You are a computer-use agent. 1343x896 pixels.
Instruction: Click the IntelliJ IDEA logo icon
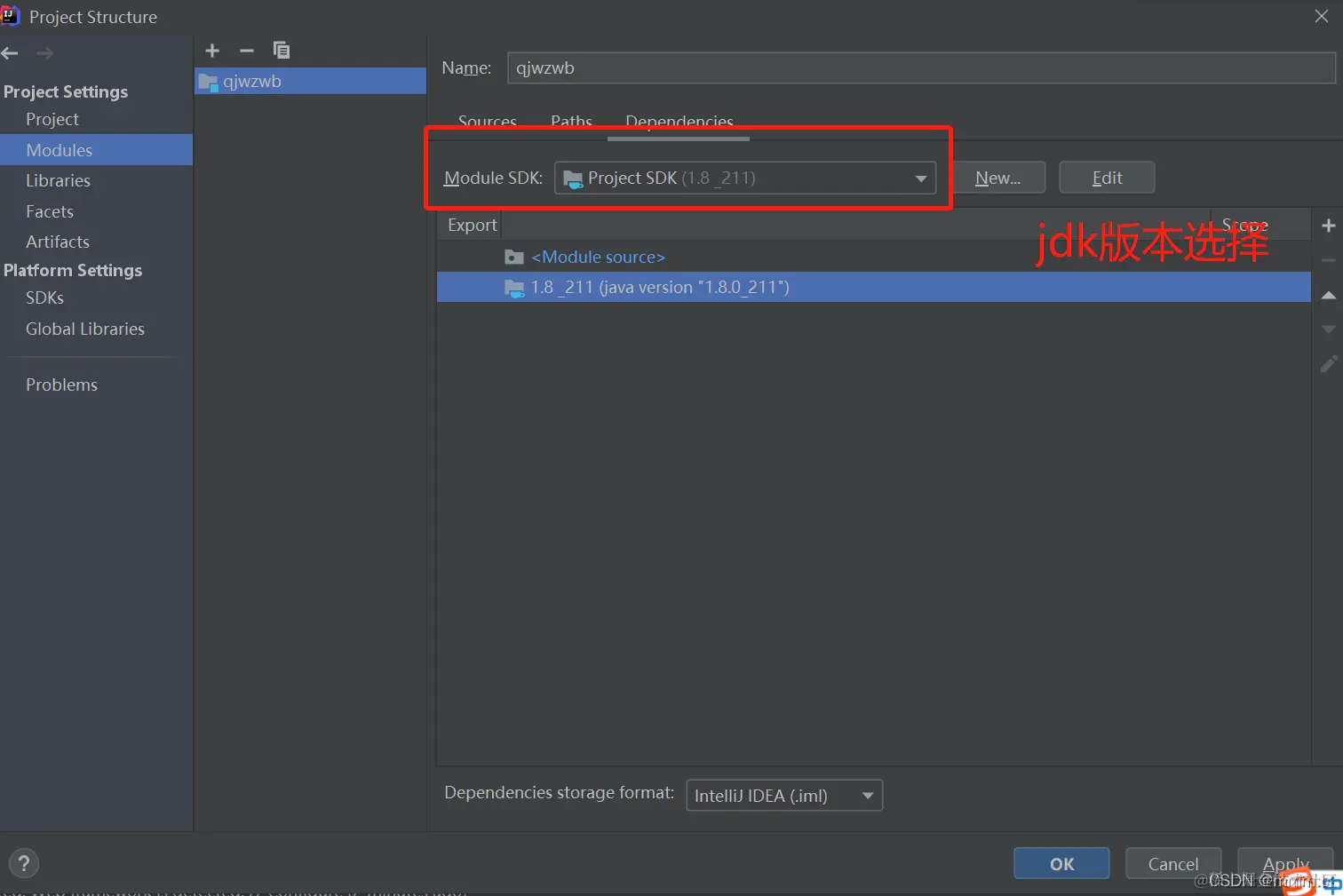tap(10, 15)
